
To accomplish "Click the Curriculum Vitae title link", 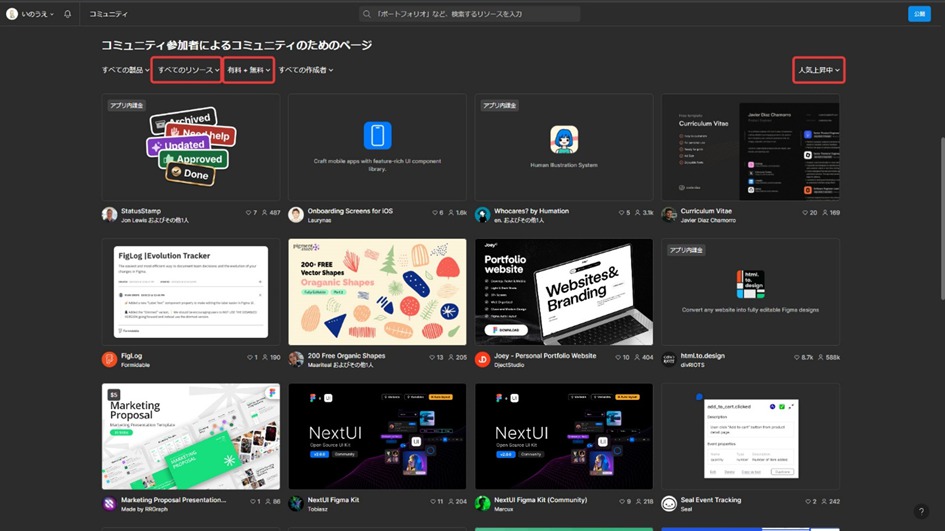I will (x=706, y=211).
